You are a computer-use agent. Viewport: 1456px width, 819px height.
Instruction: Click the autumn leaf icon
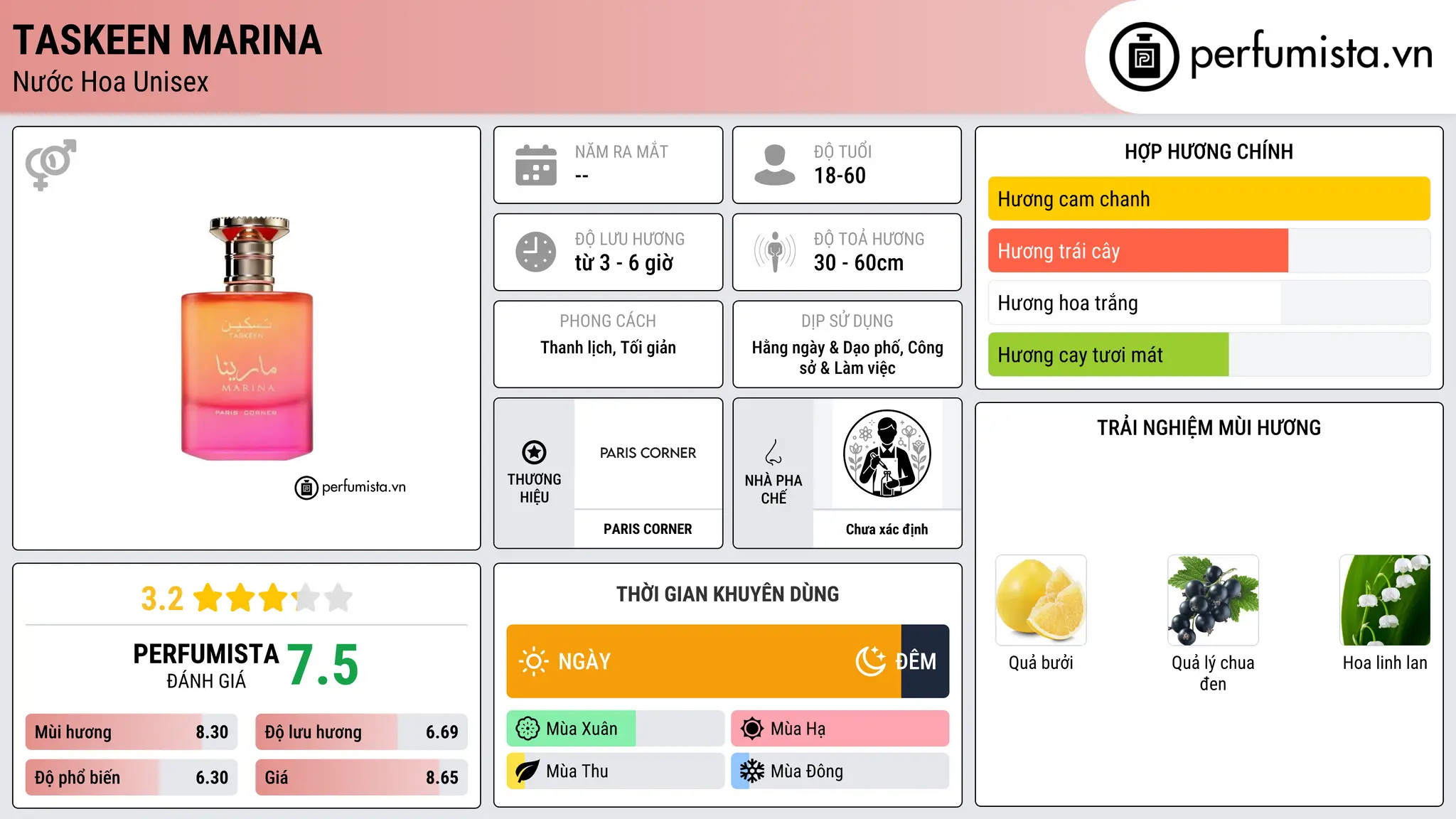[528, 771]
